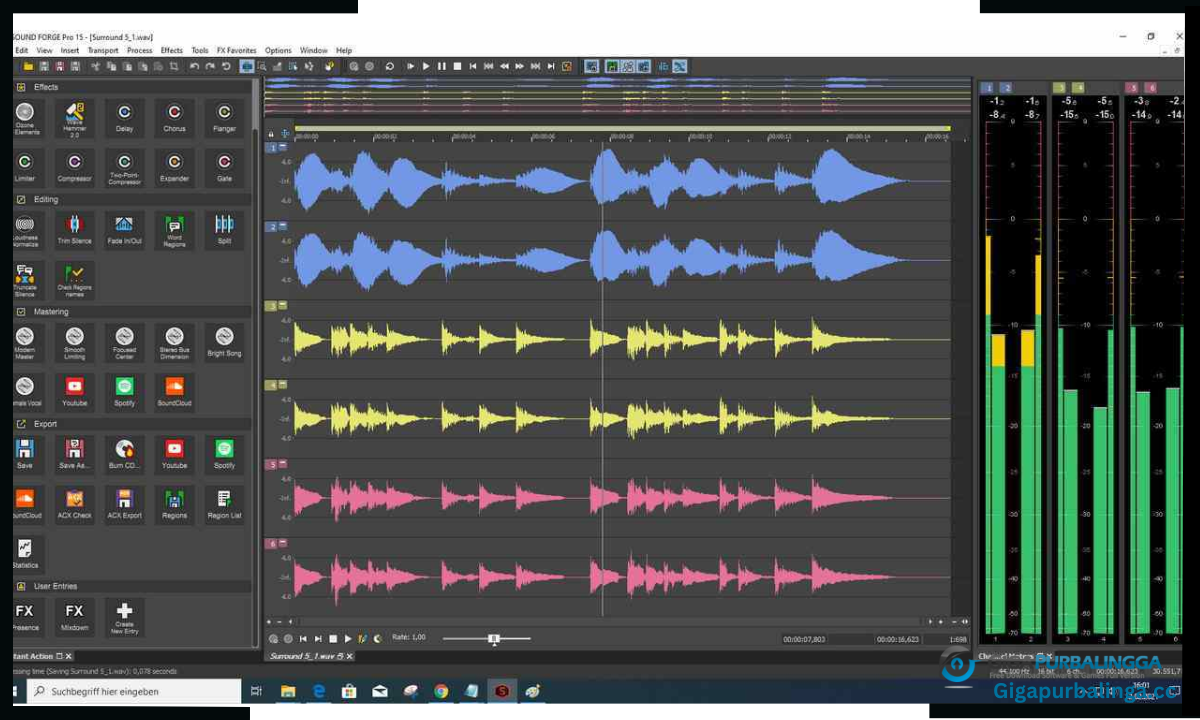Click Record button in window transport bar
The width and height of the screenshot is (1200, 720).
coord(288,638)
